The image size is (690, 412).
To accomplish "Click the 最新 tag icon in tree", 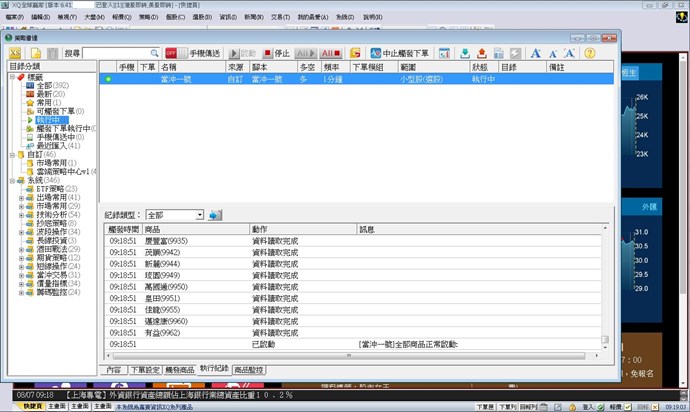I will point(29,94).
